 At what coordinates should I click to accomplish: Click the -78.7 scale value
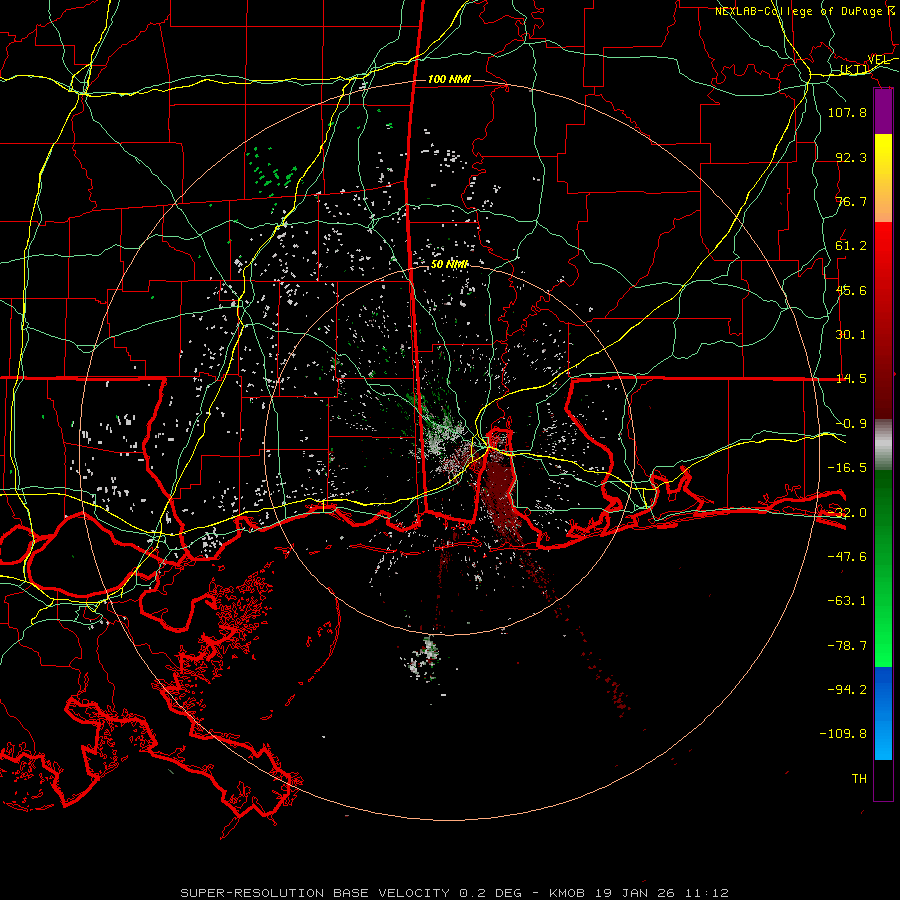tap(847, 646)
